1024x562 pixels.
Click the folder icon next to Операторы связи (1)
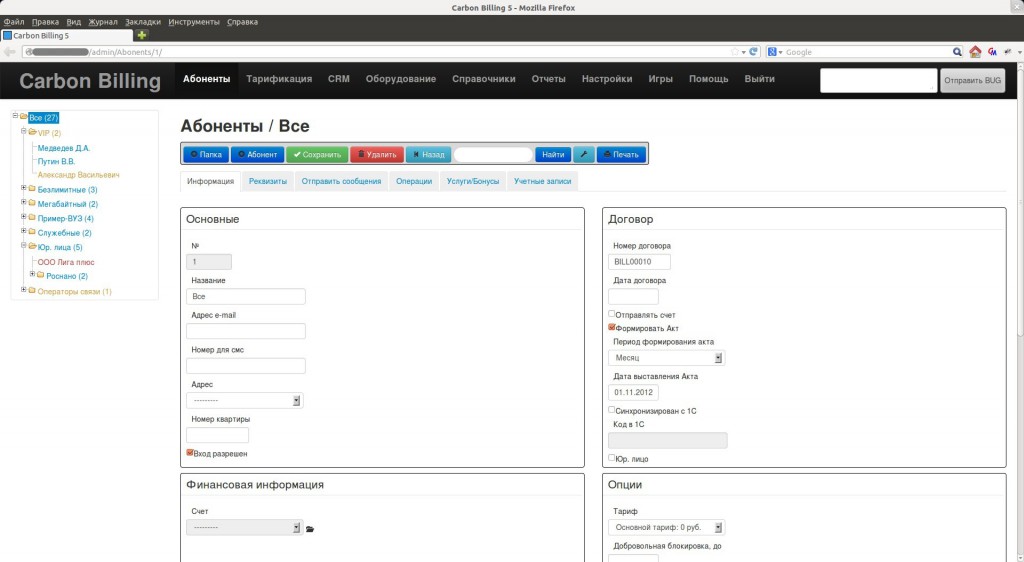pyautogui.click(x=32, y=290)
